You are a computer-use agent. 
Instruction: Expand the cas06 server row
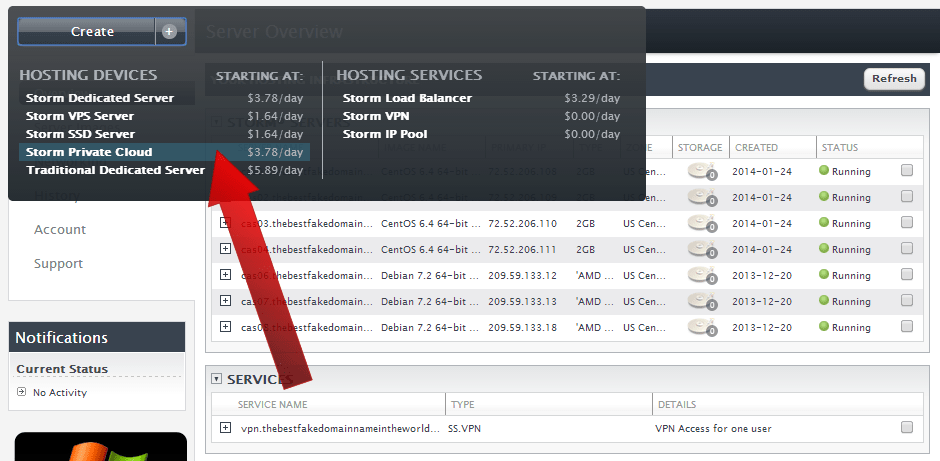point(225,275)
